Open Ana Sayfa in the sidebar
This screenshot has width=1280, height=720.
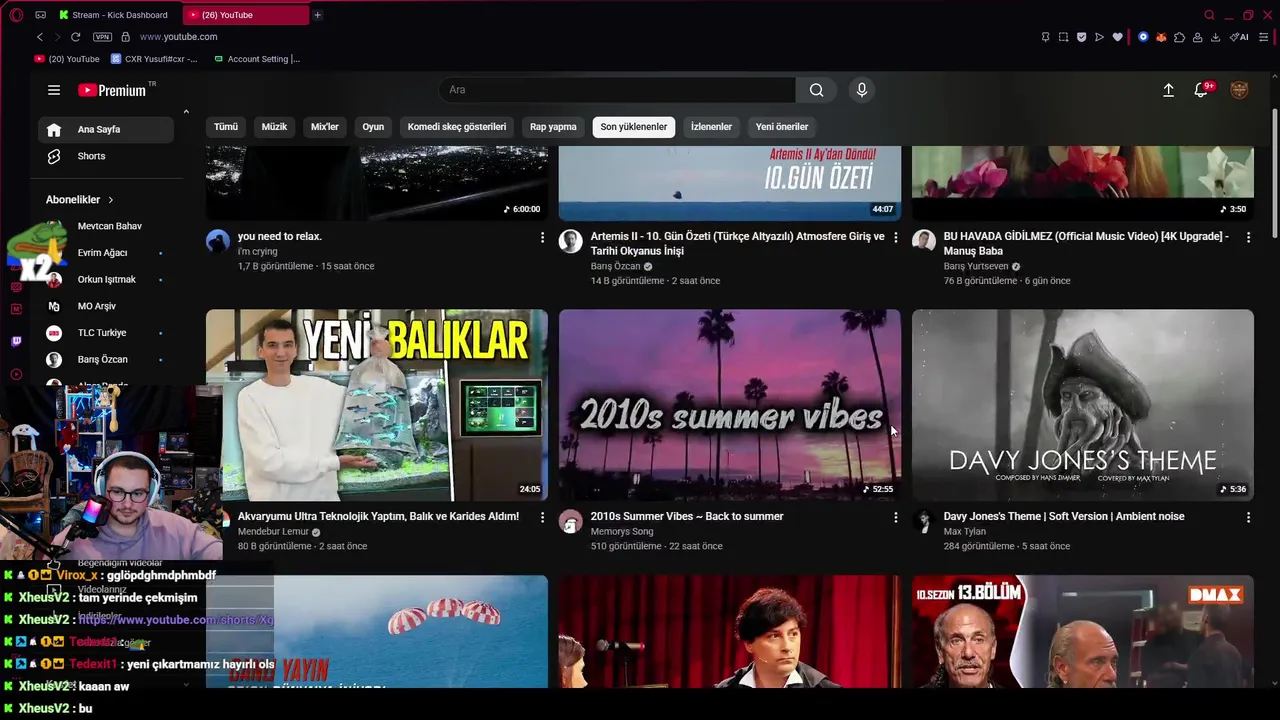click(x=106, y=129)
